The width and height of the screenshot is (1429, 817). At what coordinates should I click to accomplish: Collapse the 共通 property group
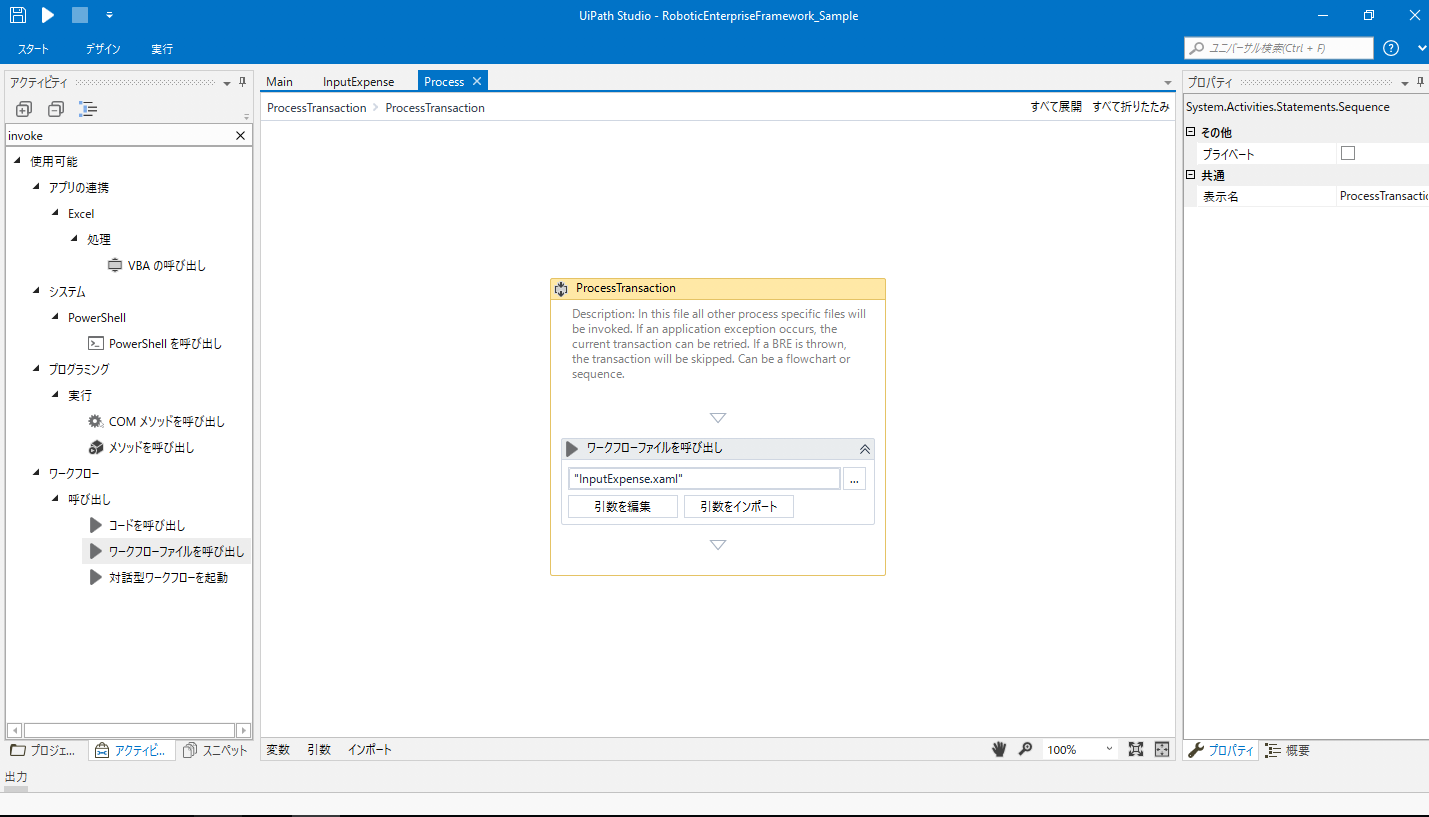point(1190,175)
